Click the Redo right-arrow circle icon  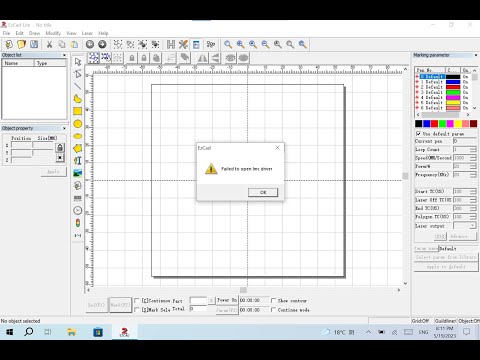point(102,44)
